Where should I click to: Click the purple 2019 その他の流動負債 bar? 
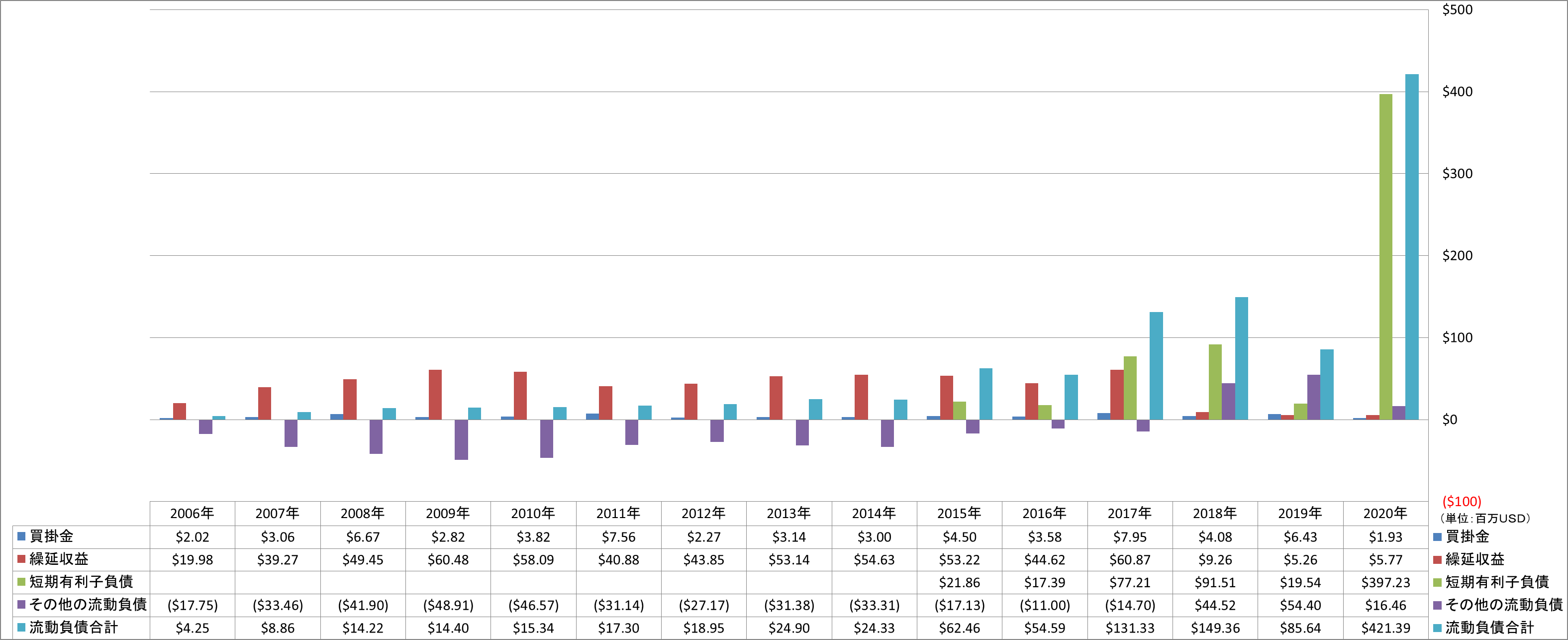[x=1314, y=397]
